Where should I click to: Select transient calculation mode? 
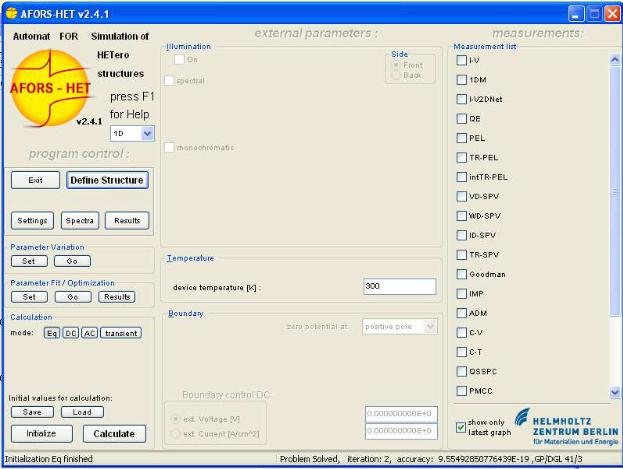(x=121, y=333)
